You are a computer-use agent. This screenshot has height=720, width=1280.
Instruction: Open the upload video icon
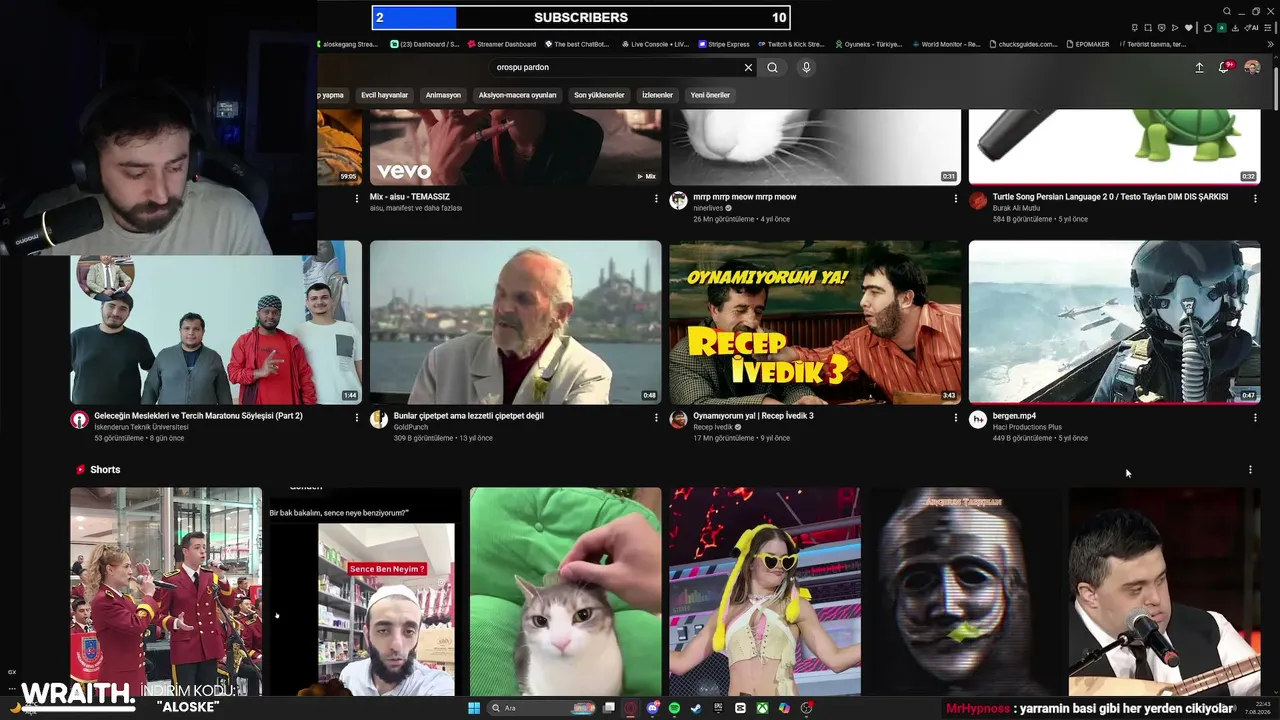(1199, 67)
